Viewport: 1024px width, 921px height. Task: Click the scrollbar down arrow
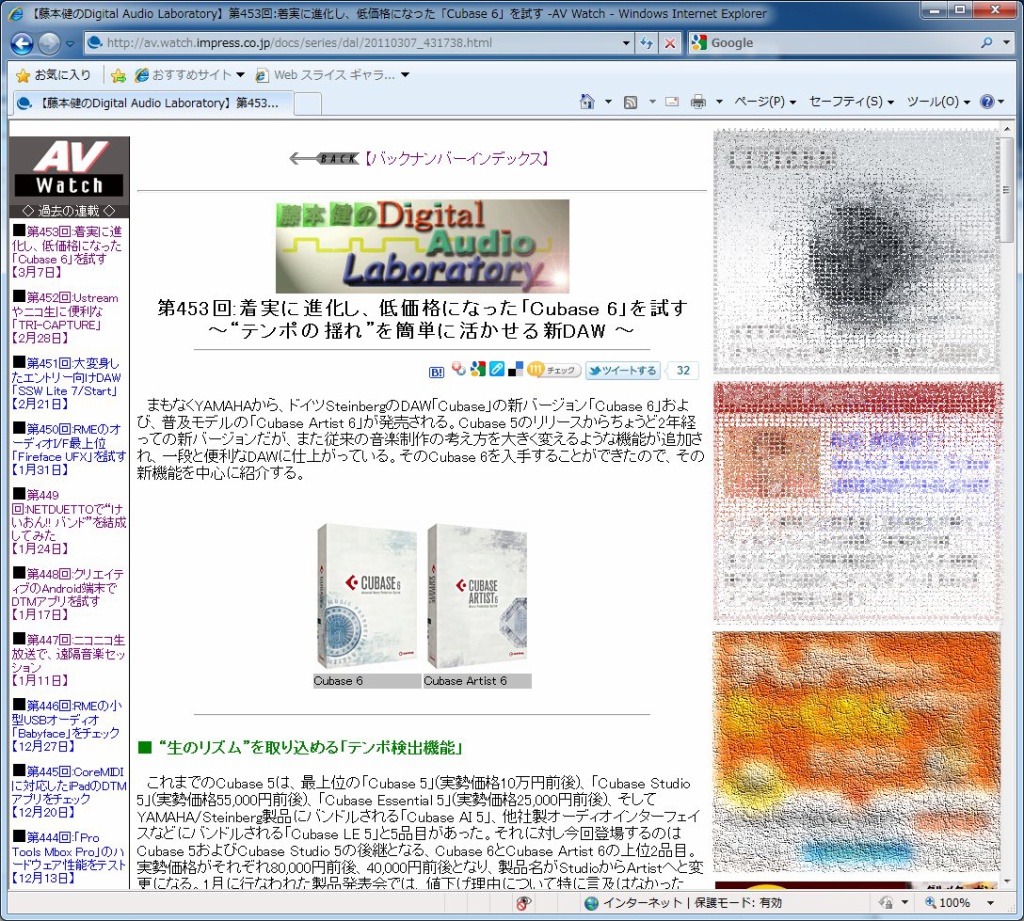point(1009,881)
